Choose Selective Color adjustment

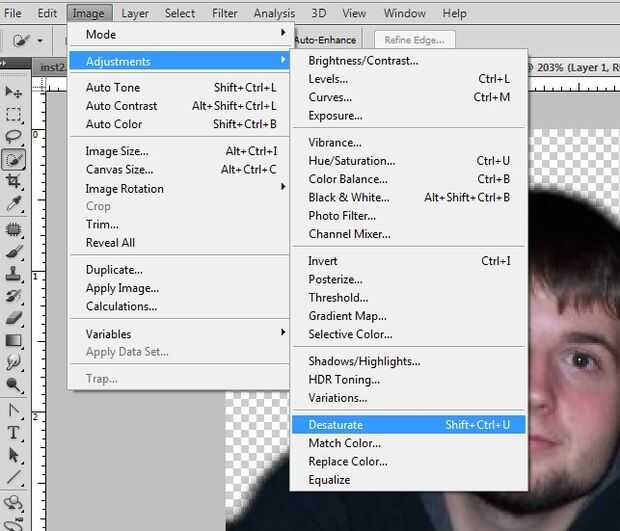[x=408, y=334]
